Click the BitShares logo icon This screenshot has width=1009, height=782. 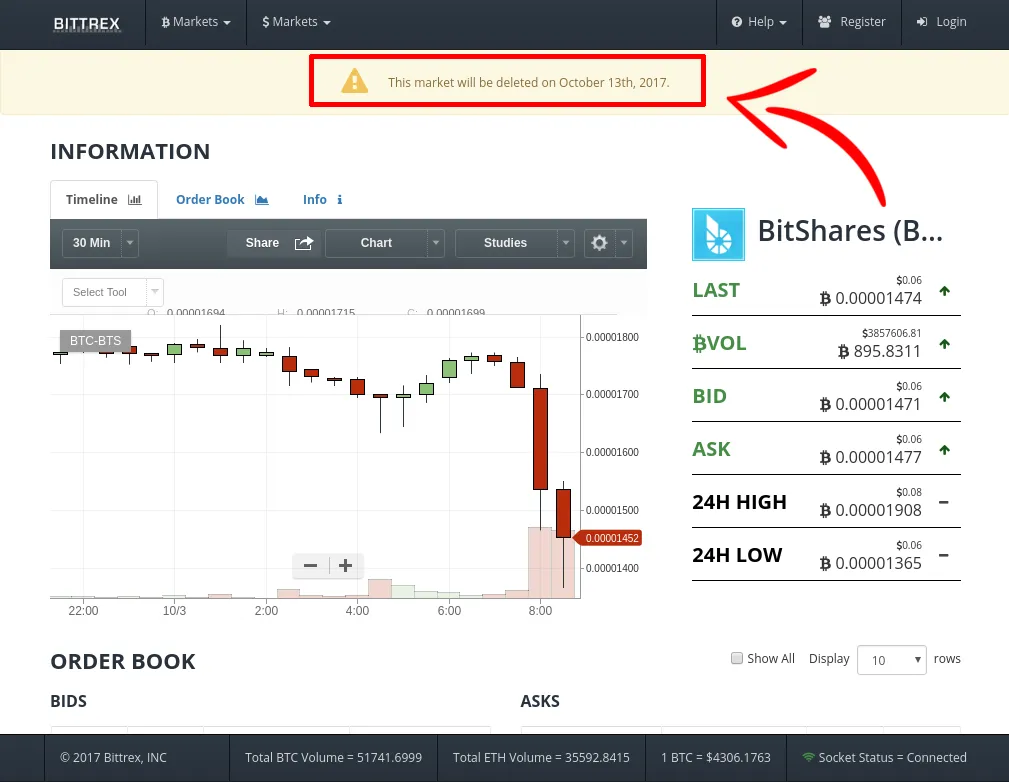pyautogui.click(x=718, y=234)
